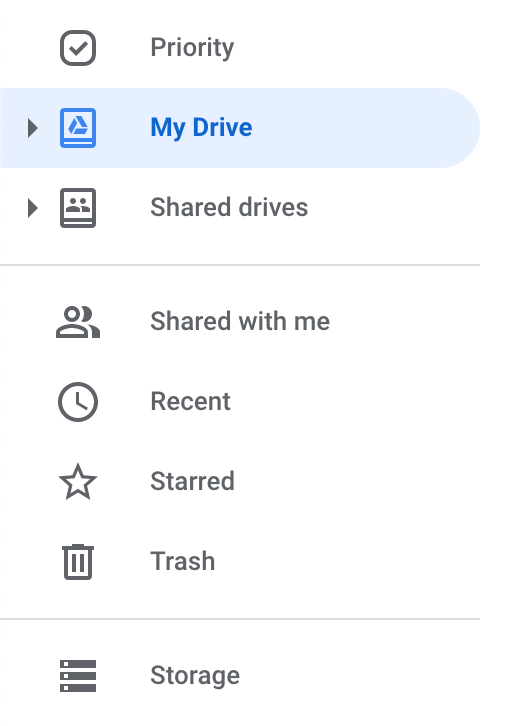Click the blue My Drive icon
The height and width of the screenshot is (726, 518).
click(x=78, y=128)
